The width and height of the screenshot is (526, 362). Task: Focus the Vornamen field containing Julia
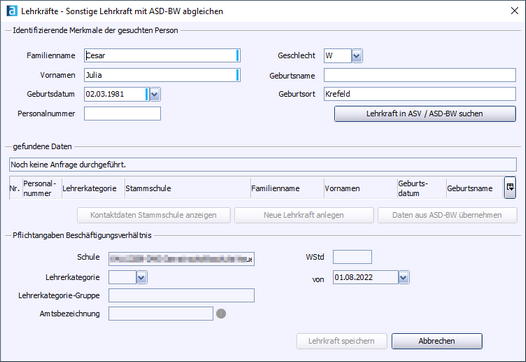click(x=162, y=75)
